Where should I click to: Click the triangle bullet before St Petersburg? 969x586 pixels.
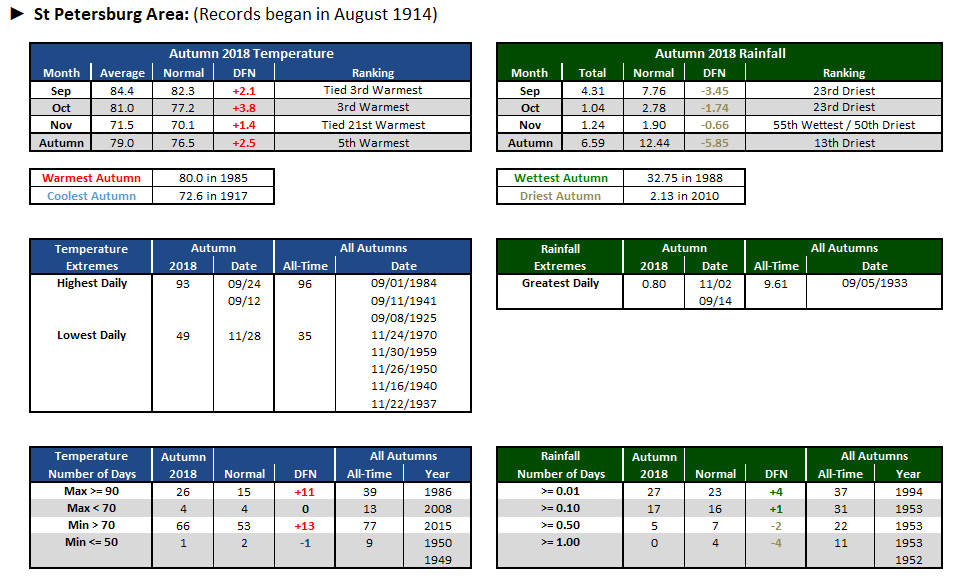[x=17, y=14]
